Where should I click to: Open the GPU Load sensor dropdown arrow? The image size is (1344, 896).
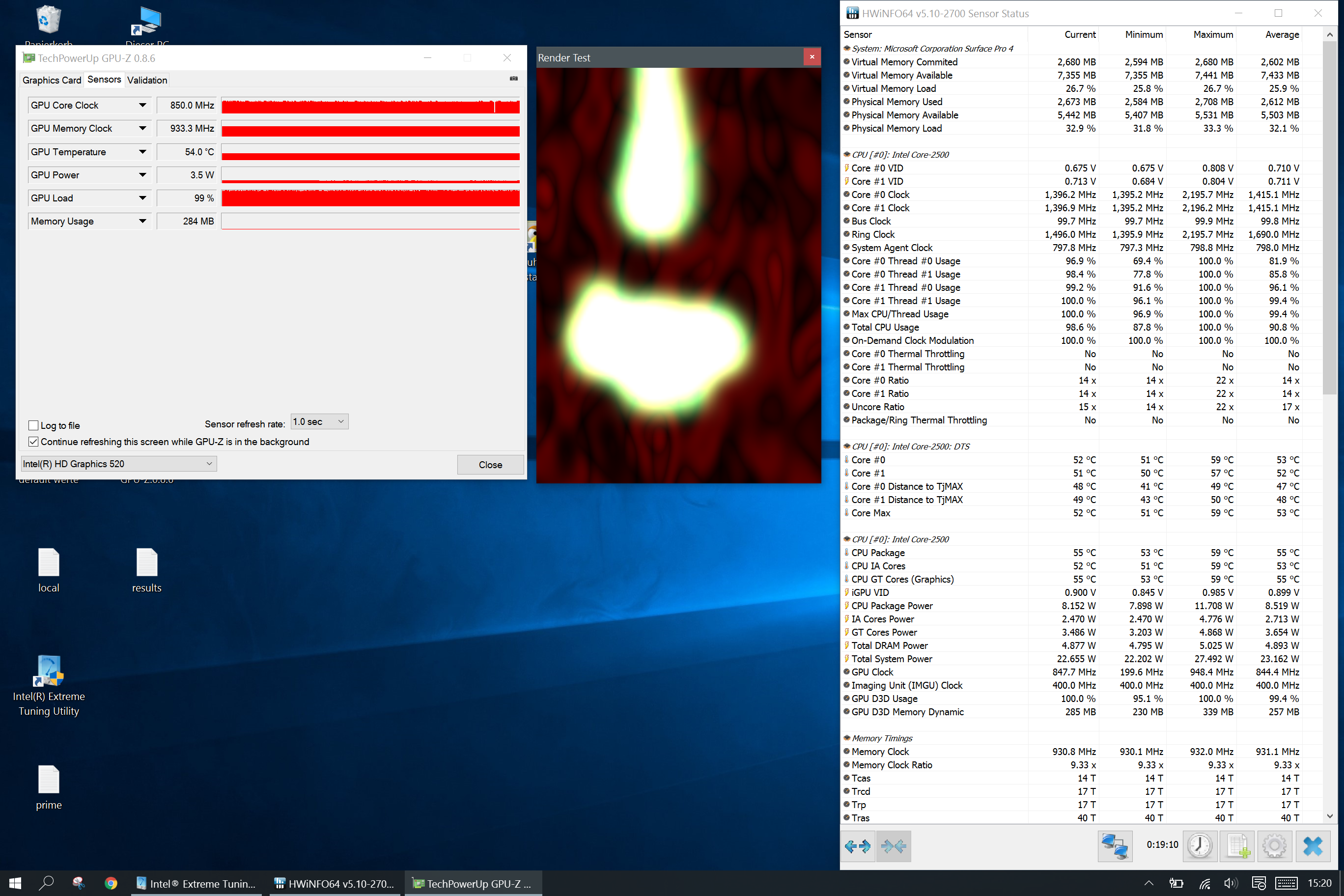[x=142, y=198]
